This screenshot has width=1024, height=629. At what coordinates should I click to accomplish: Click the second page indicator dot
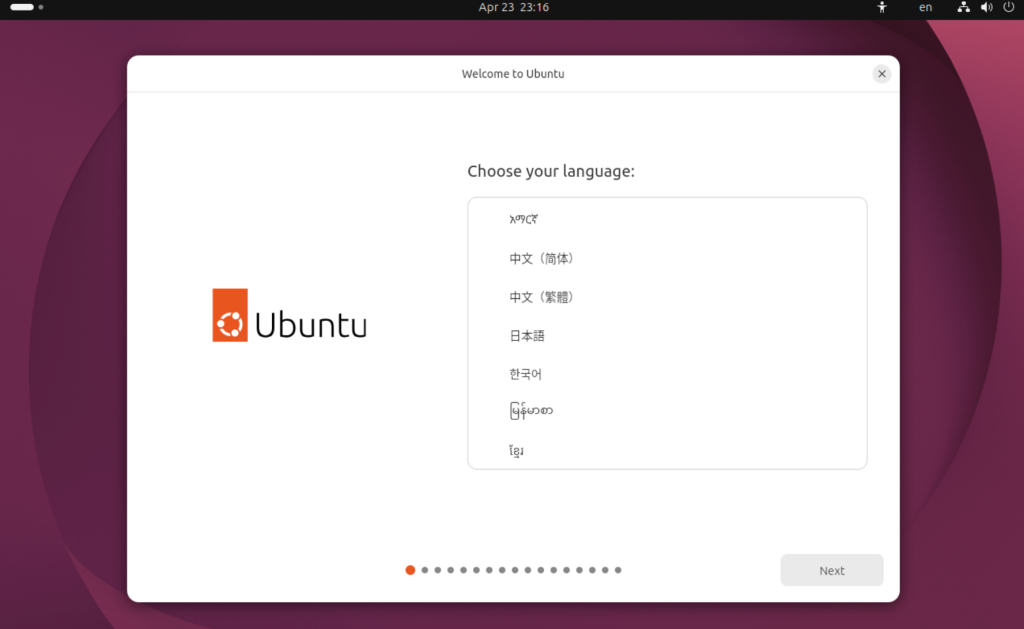425,570
